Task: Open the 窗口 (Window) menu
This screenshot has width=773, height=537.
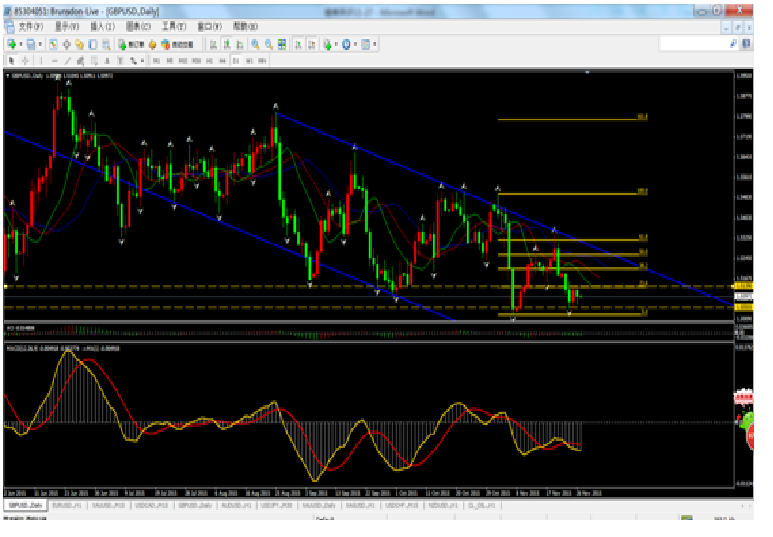Action: pos(210,26)
